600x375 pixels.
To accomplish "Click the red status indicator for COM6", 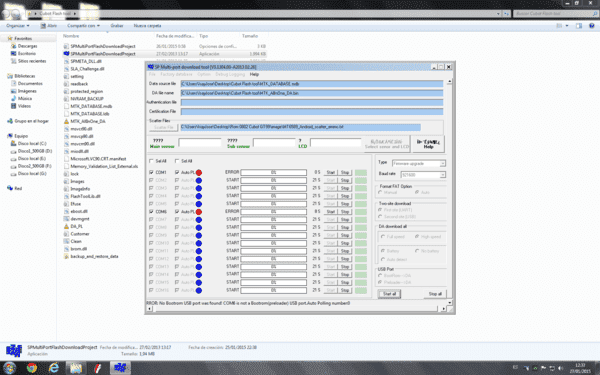I will point(199,212).
